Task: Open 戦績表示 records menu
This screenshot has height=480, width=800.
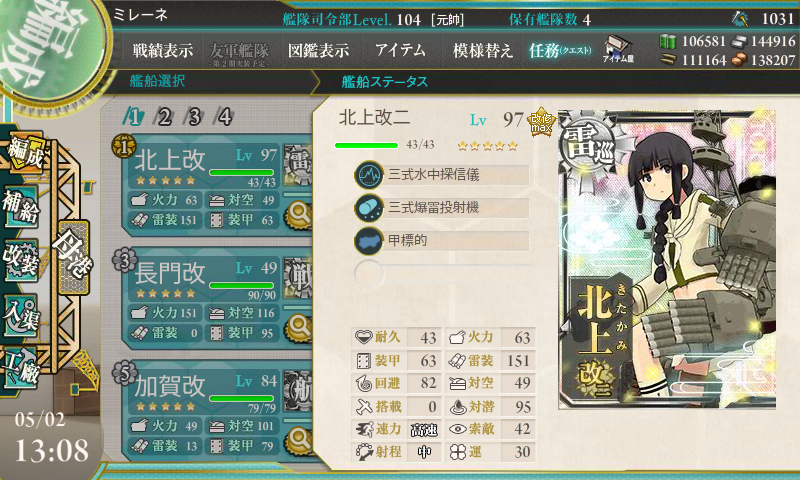Action: point(163,50)
